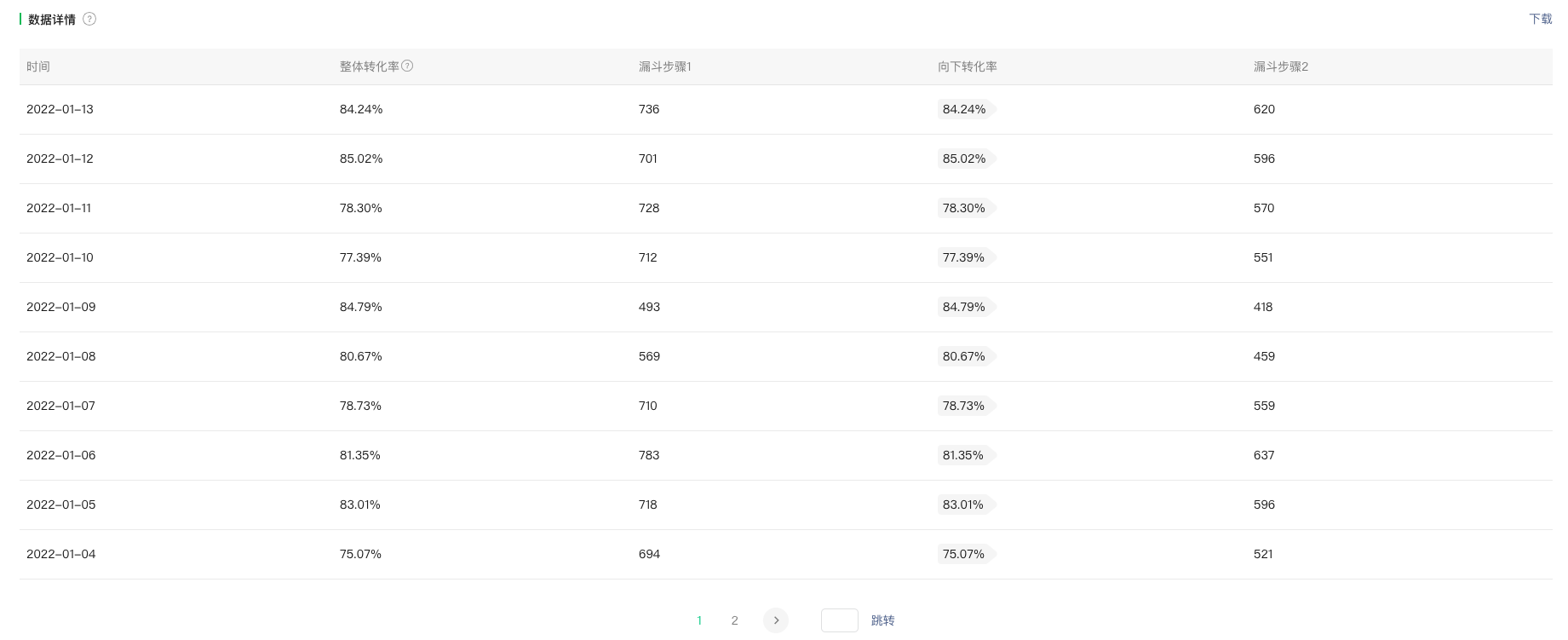Select the 2022-01-04 row date
This screenshot has height=640, width=1568.
pyautogui.click(x=60, y=554)
